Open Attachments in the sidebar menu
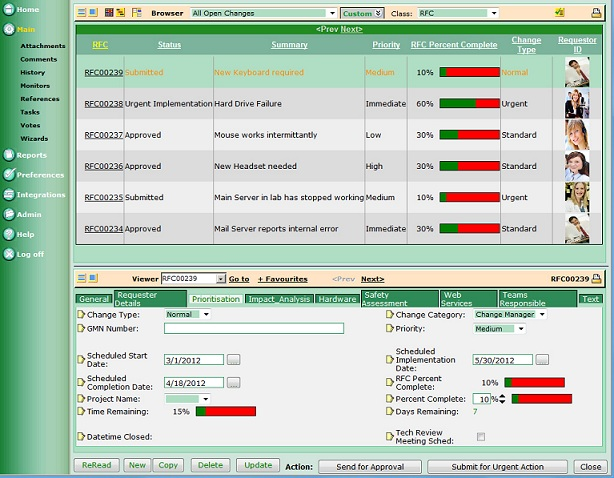The width and height of the screenshot is (614, 478). click(43, 46)
